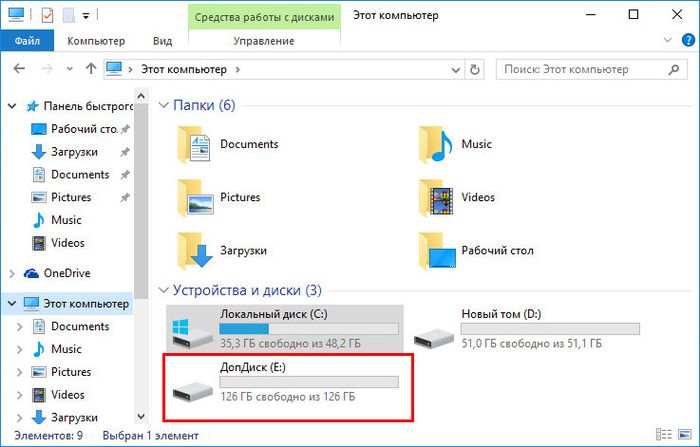
Task: Click the computer icon in title bar
Action: (16, 15)
